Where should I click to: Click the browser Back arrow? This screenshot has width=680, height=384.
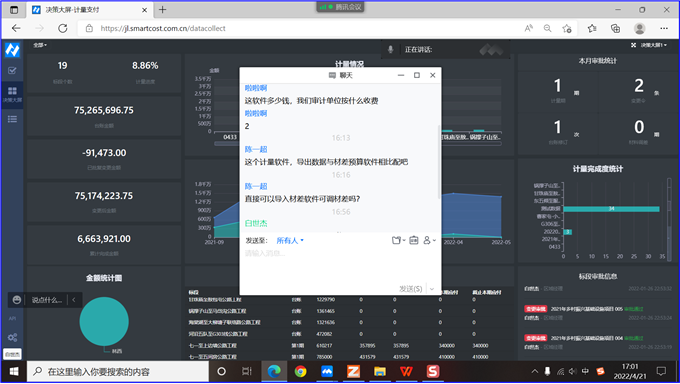point(16,28)
